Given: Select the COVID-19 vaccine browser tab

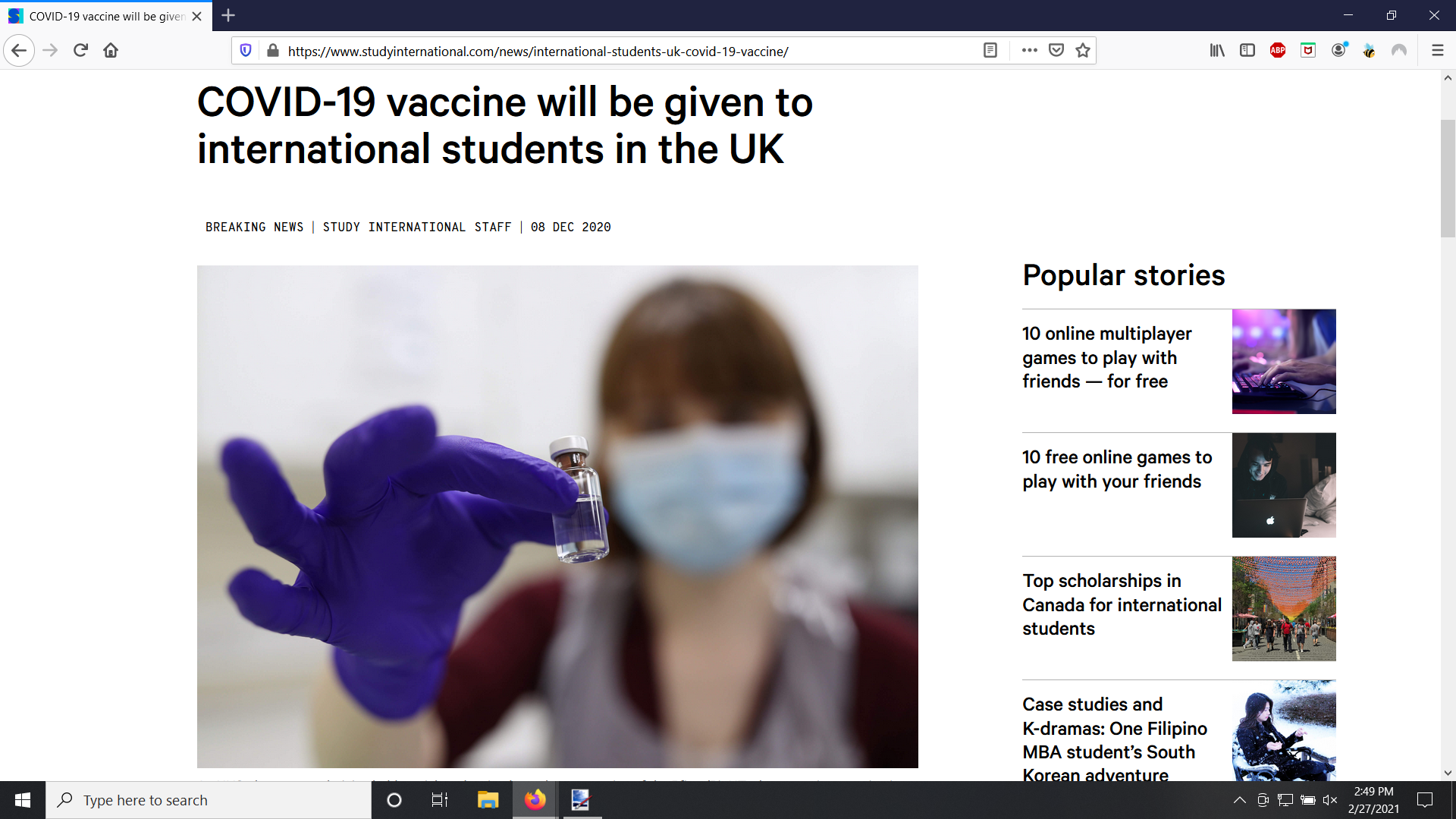Looking at the screenshot, I should coord(106,16).
